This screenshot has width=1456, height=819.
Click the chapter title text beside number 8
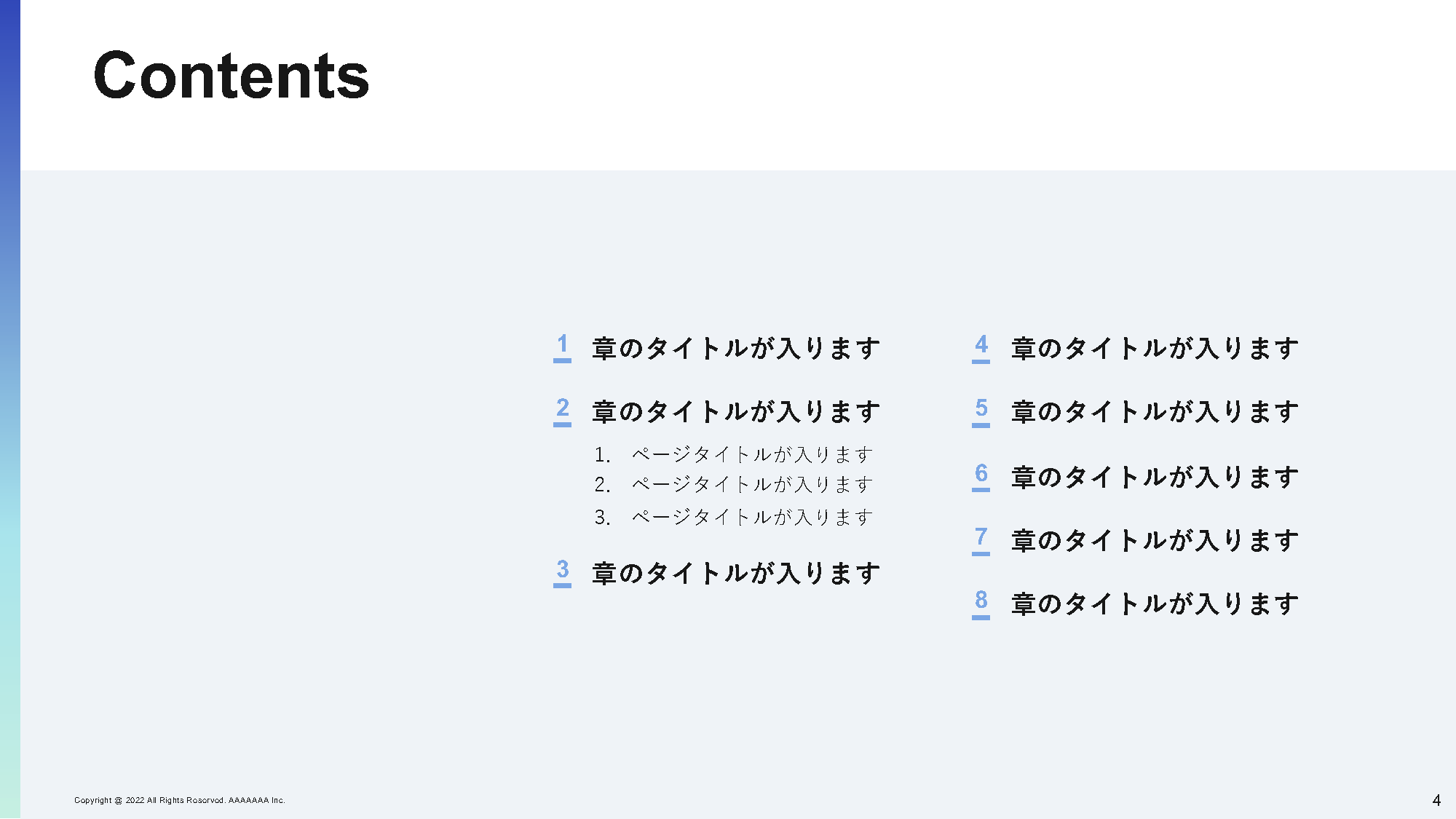[1155, 604]
